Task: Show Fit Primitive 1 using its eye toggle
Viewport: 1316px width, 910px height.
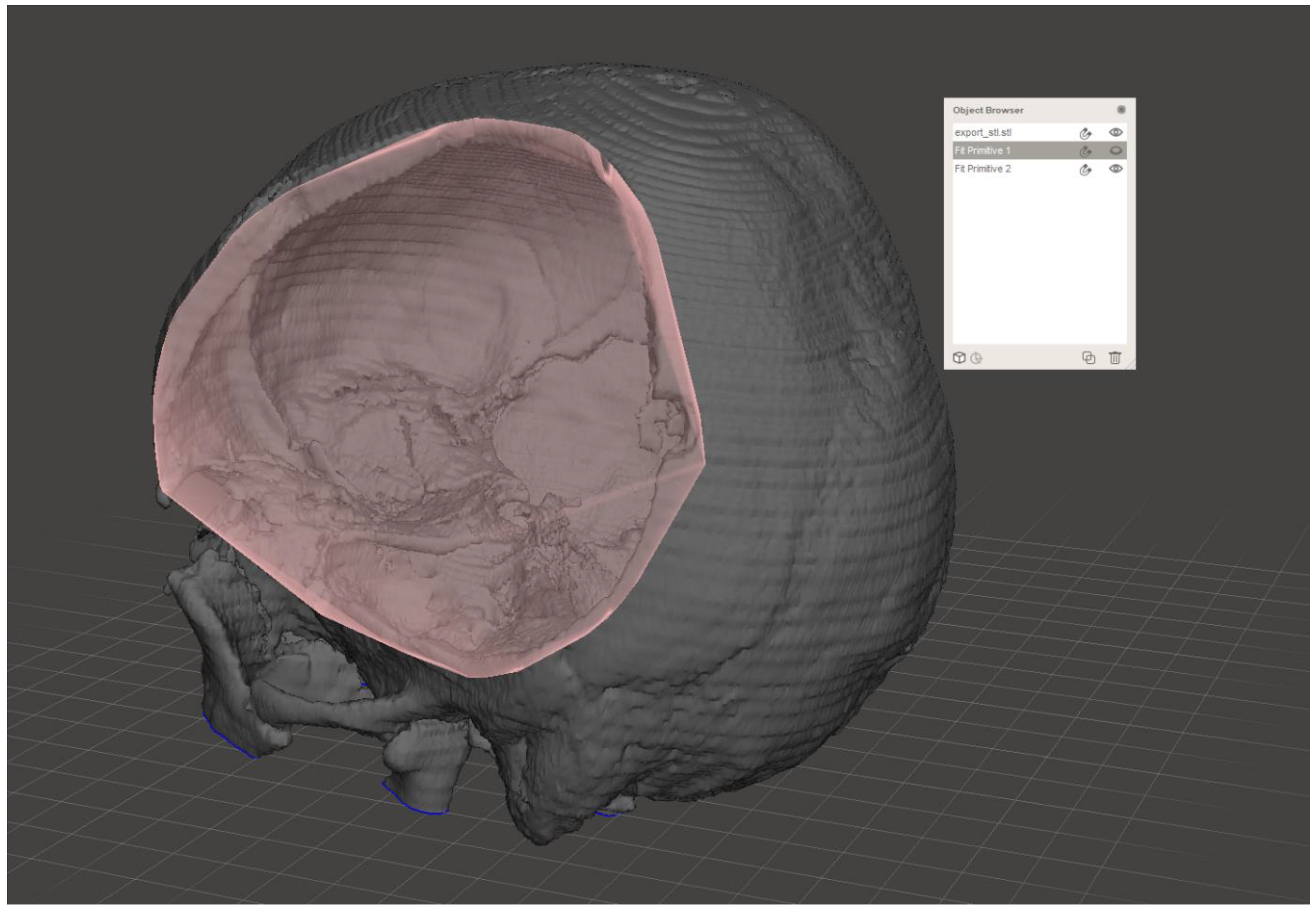Action: click(1116, 151)
